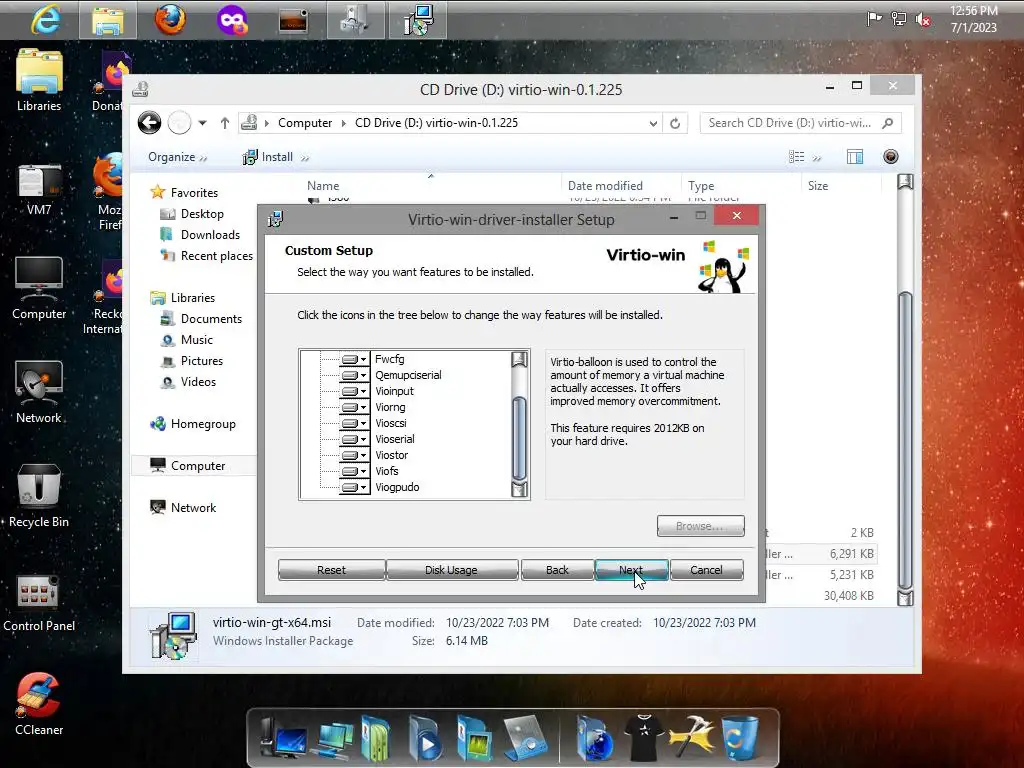Select the Viogpudo feature label
Viewport: 1024px width, 768px height.
(397, 487)
